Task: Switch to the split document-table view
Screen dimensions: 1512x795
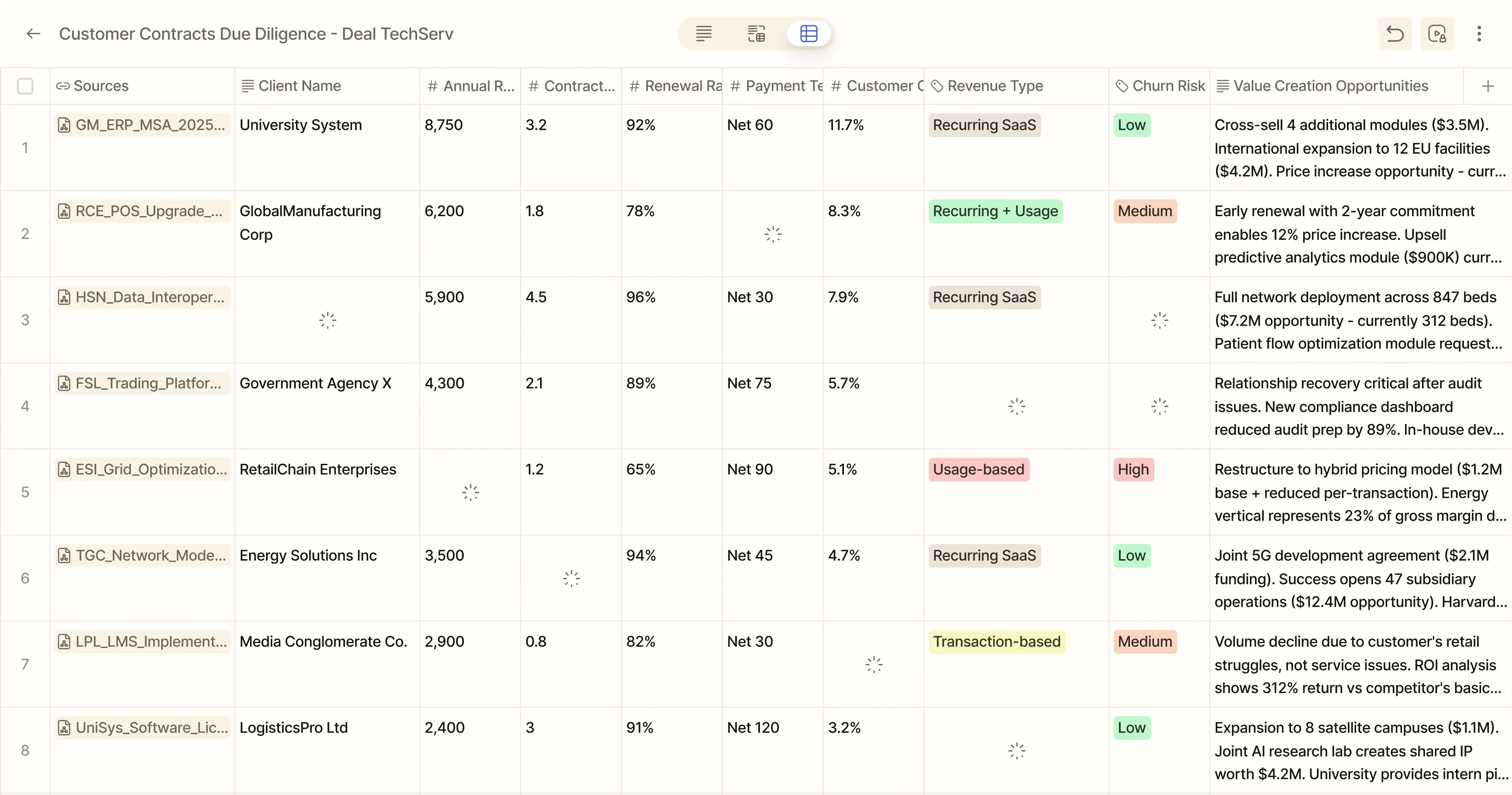Action: [756, 34]
